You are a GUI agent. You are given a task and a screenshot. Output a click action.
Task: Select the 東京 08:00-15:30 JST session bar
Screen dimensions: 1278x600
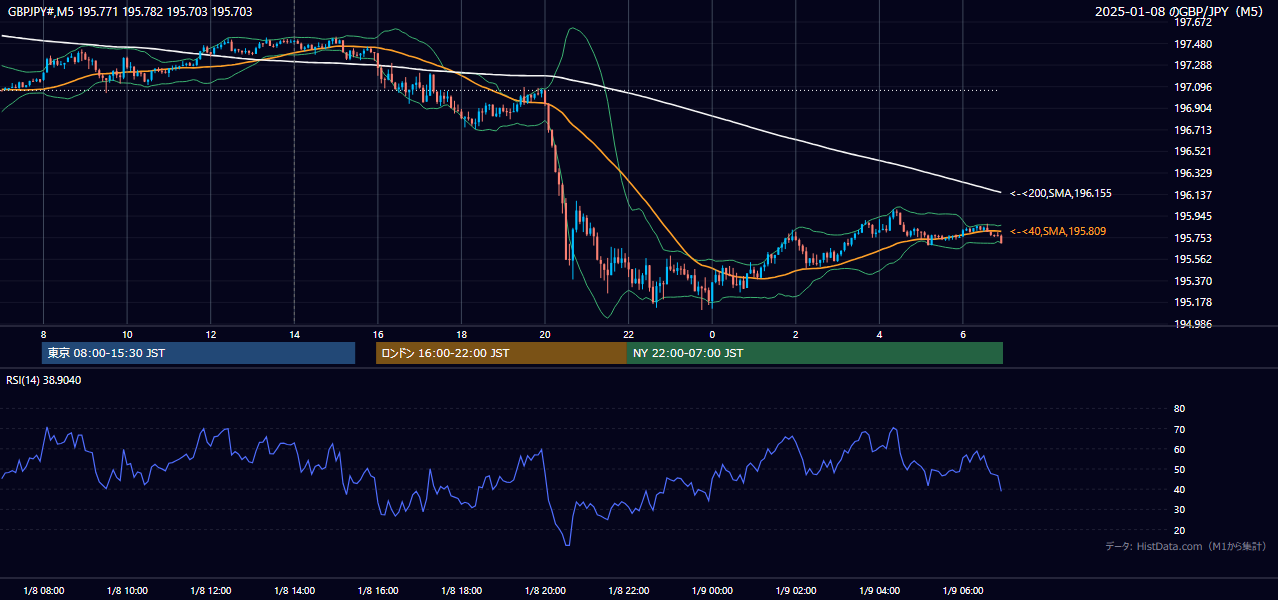[x=198, y=353]
